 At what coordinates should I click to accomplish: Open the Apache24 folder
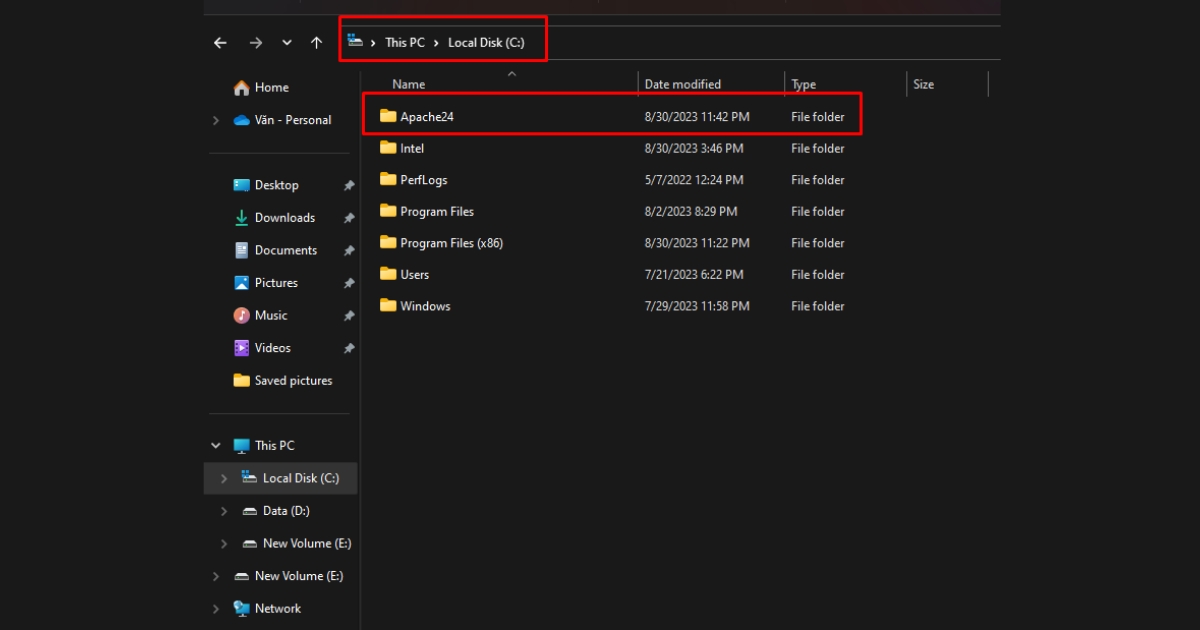pyautogui.click(x=427, y=117)
